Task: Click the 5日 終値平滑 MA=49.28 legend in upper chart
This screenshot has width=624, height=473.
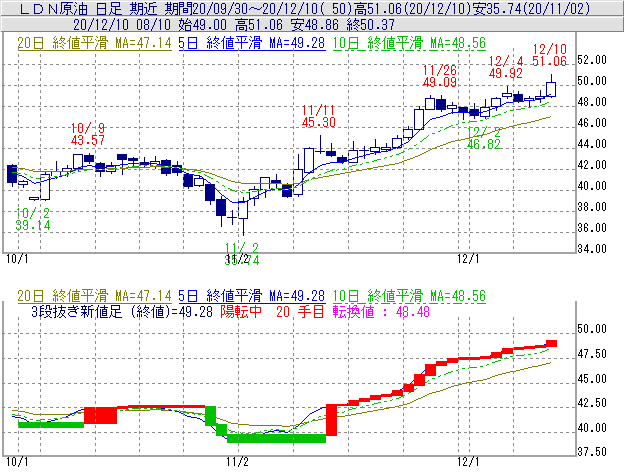Action: pos(252,43)
